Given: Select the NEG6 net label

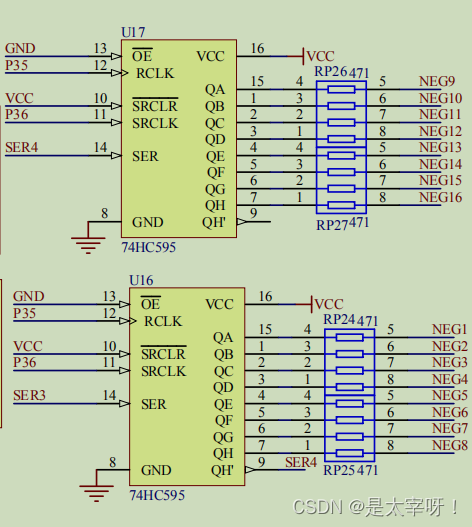Looking at the screenshot, I should (x=450, y=412).
